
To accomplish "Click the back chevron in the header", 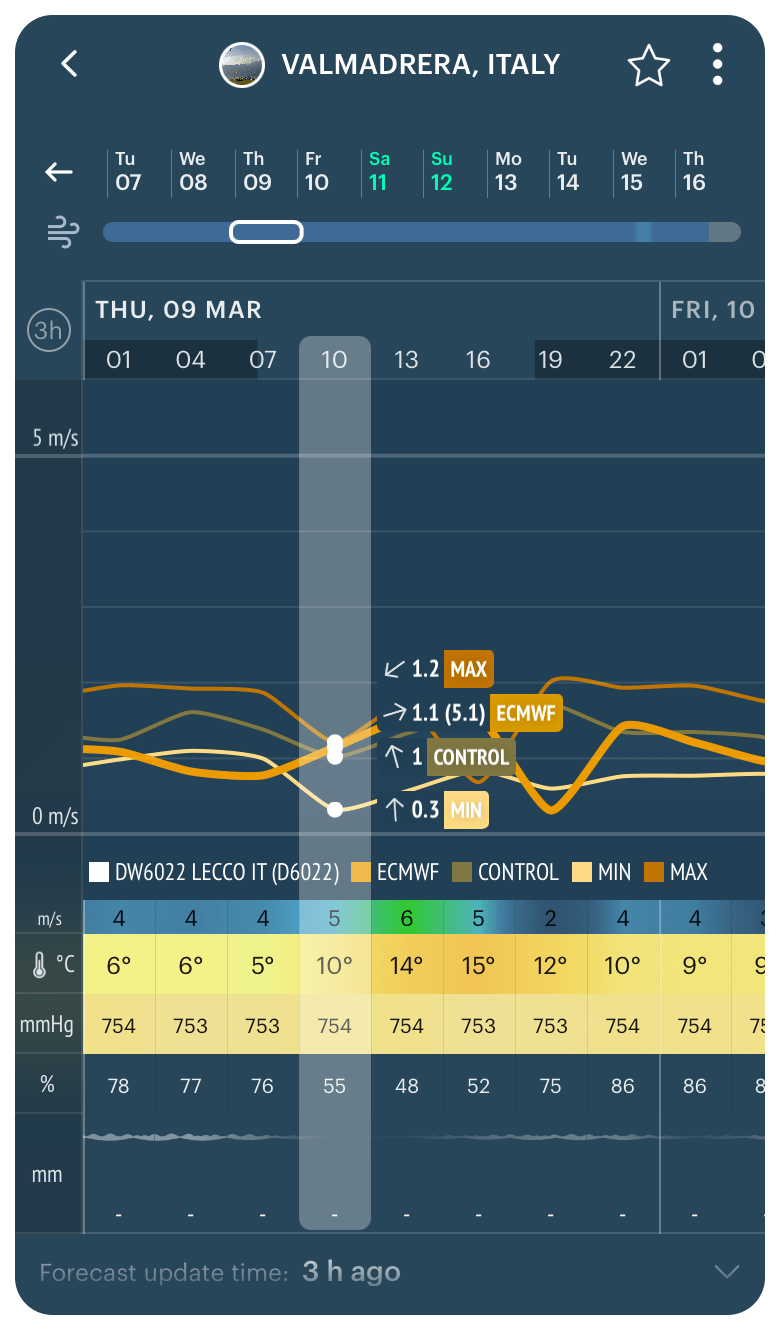I will click(x=69, y=64).
